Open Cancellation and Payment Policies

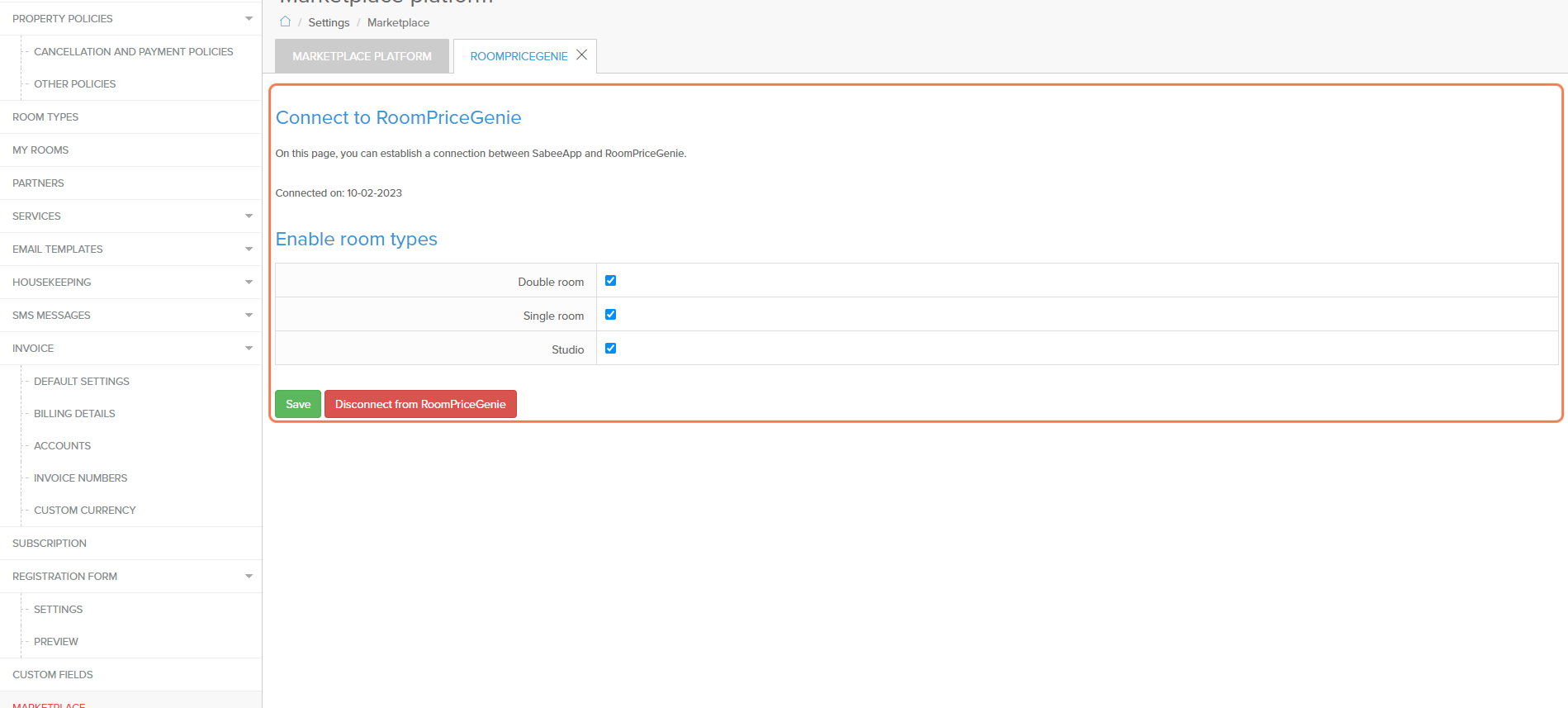pyautogui.click(x=134, y=51)
